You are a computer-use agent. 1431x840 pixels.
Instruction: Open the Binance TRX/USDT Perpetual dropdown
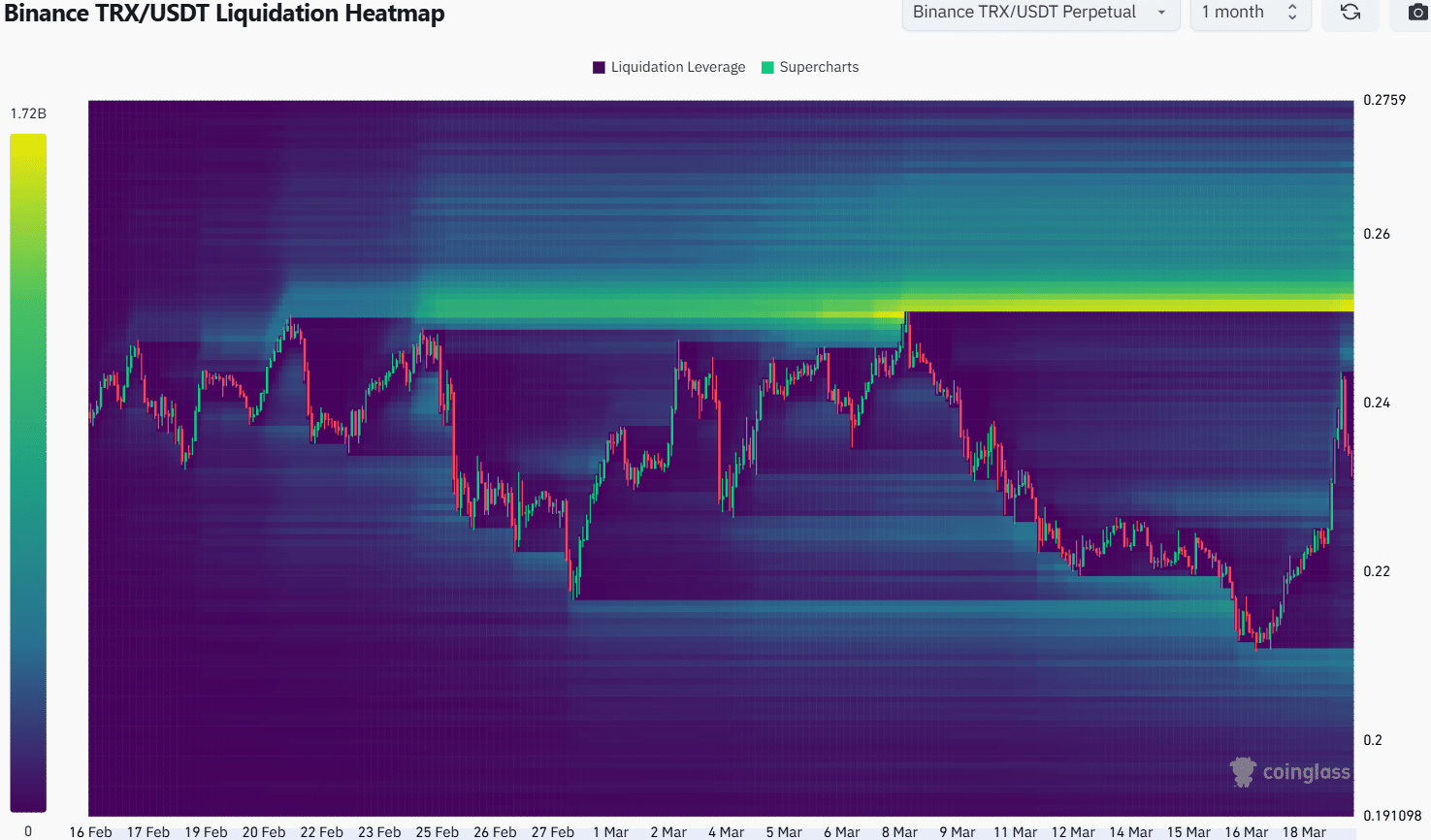tap(1041, 13)
